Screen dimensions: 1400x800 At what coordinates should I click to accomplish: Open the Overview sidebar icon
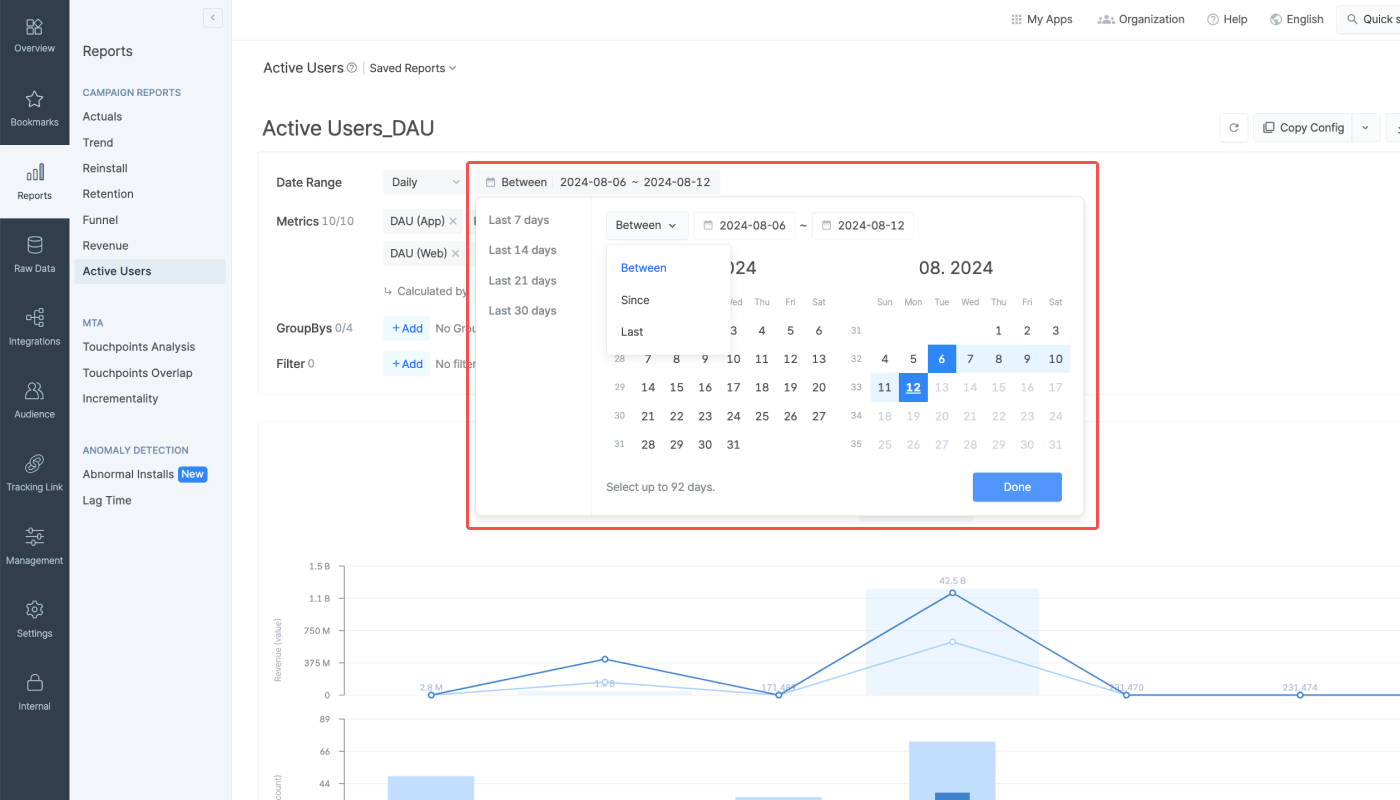coord(34,27)
